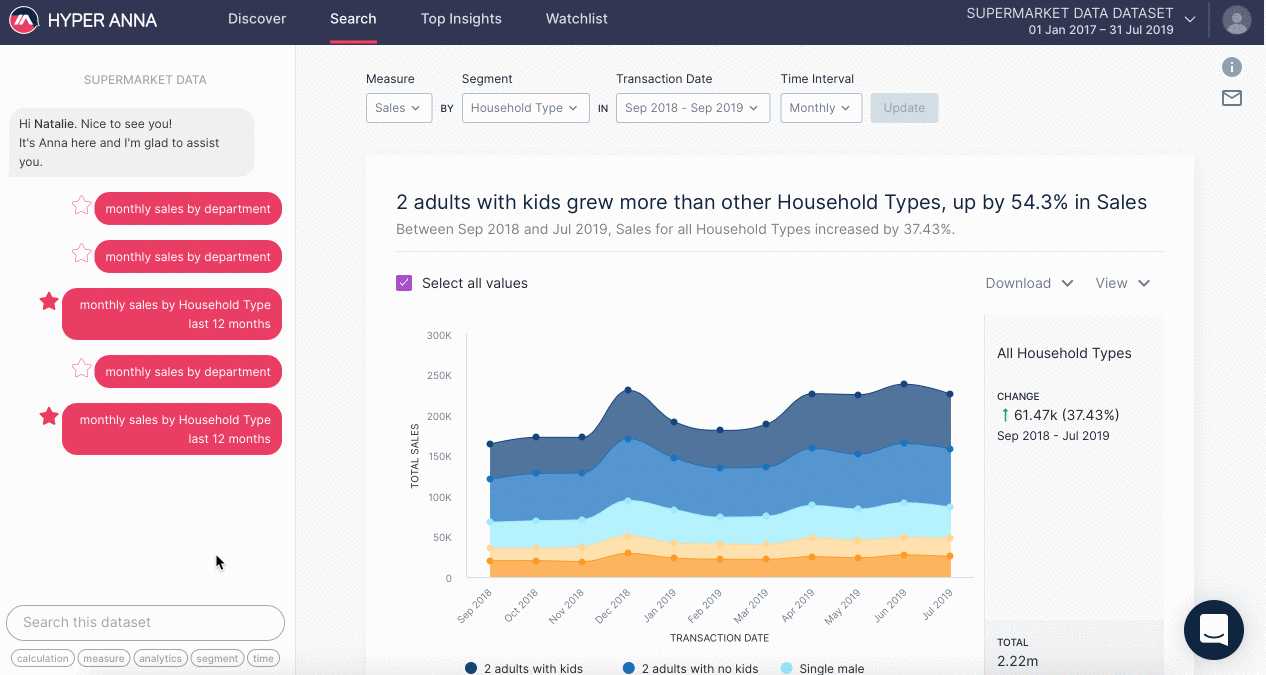Viewport: 1266px width, 675px height.
Task: Click the info icon on right edge
Action: (x=1232, y=67)
